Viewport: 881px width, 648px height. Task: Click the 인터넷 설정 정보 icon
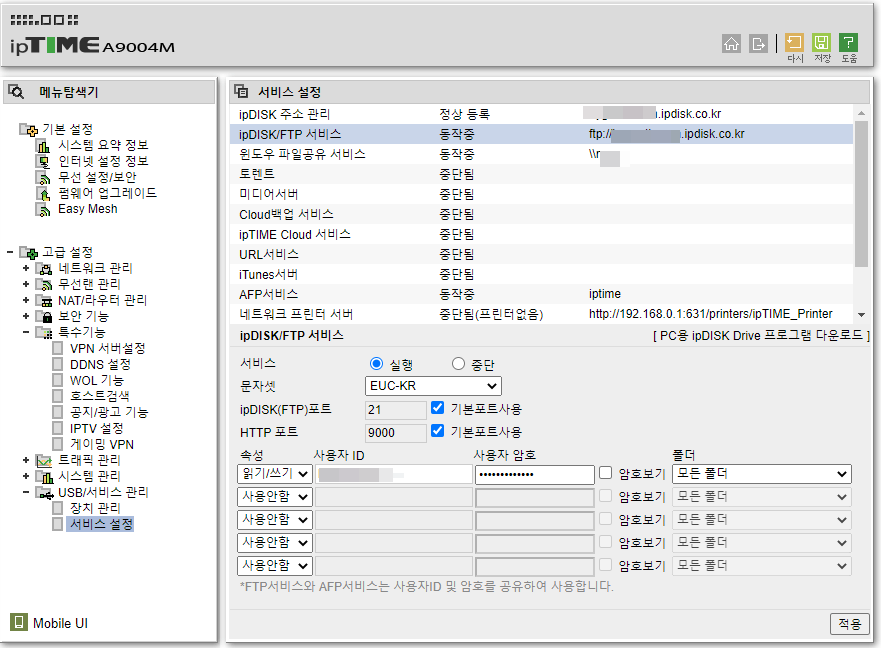(x=43, y=162)
